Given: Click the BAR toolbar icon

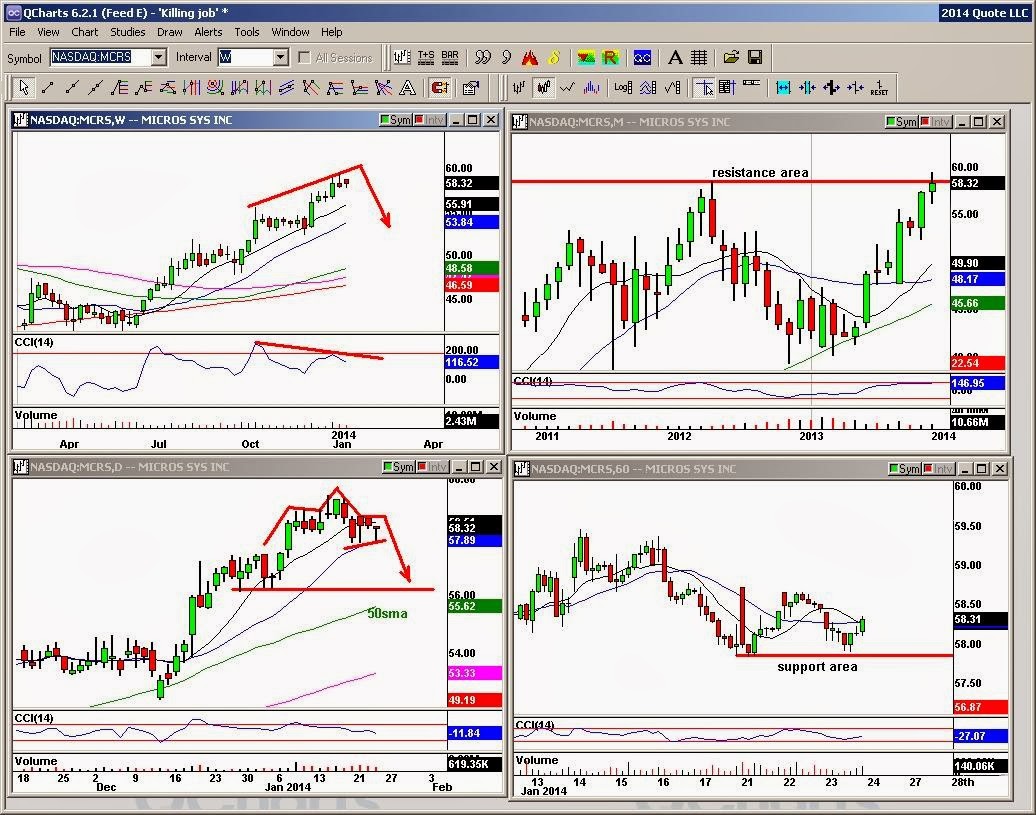Looking at the screenshot, I should point(450,57).
